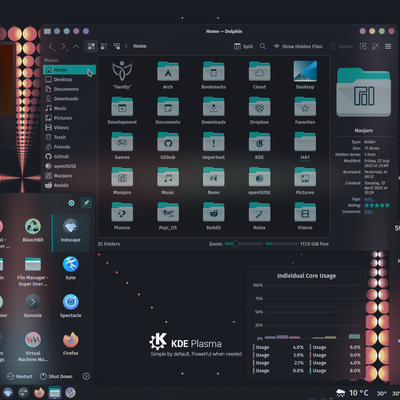Open Dolphin's hamburger menu
Image resolution: width=400 pixels, height=400 pixels.
[x=388, y=46]
